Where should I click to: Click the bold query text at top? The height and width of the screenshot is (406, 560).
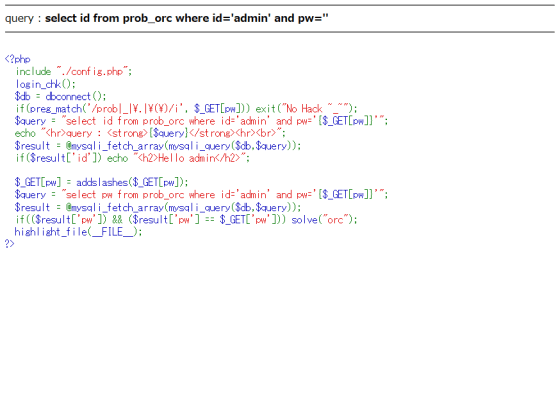click(186, 18)
